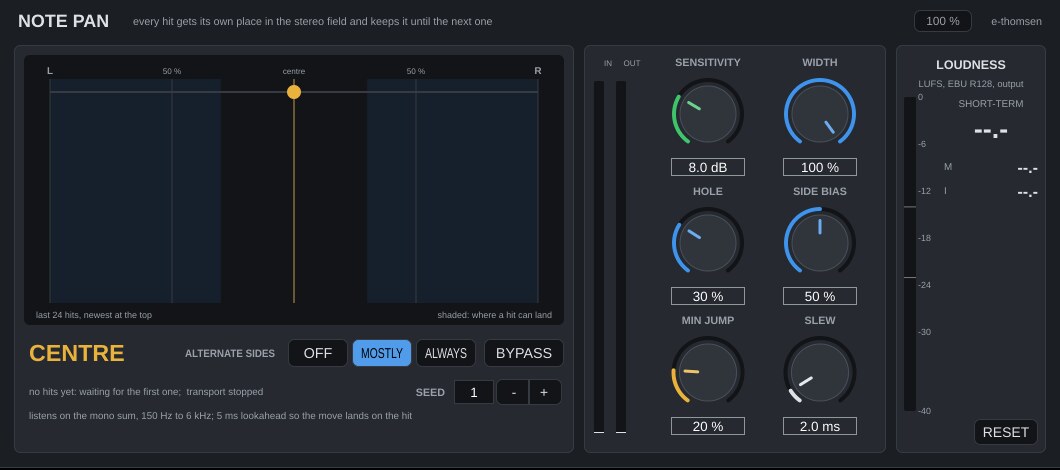Select the 2.0 ms slew value field
The height and width of the screenshot is (470, 1060).
(820, 426)
